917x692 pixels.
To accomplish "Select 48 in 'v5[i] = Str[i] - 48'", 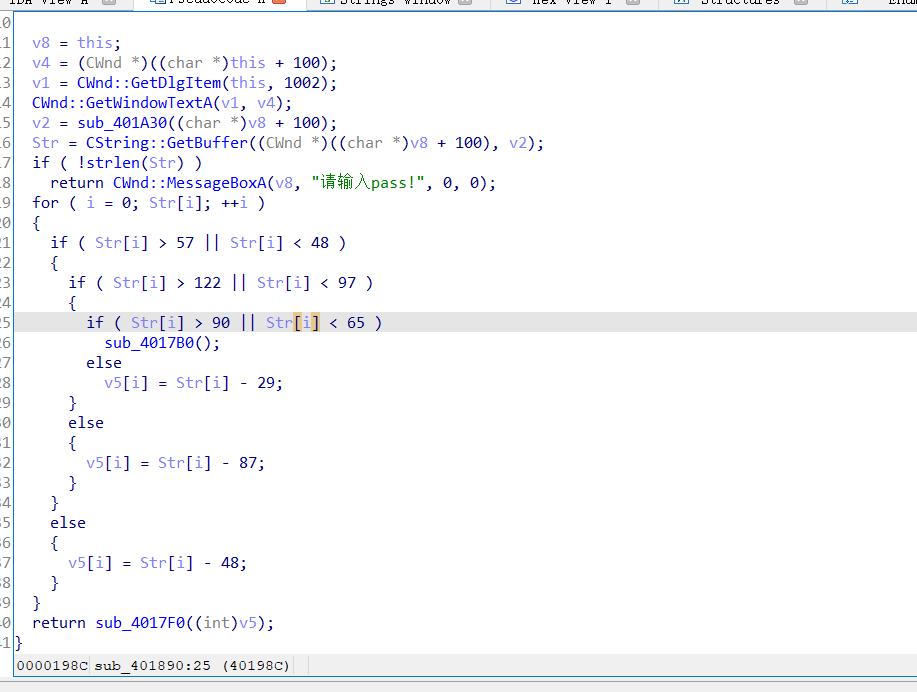I will (x=230, y=563).
